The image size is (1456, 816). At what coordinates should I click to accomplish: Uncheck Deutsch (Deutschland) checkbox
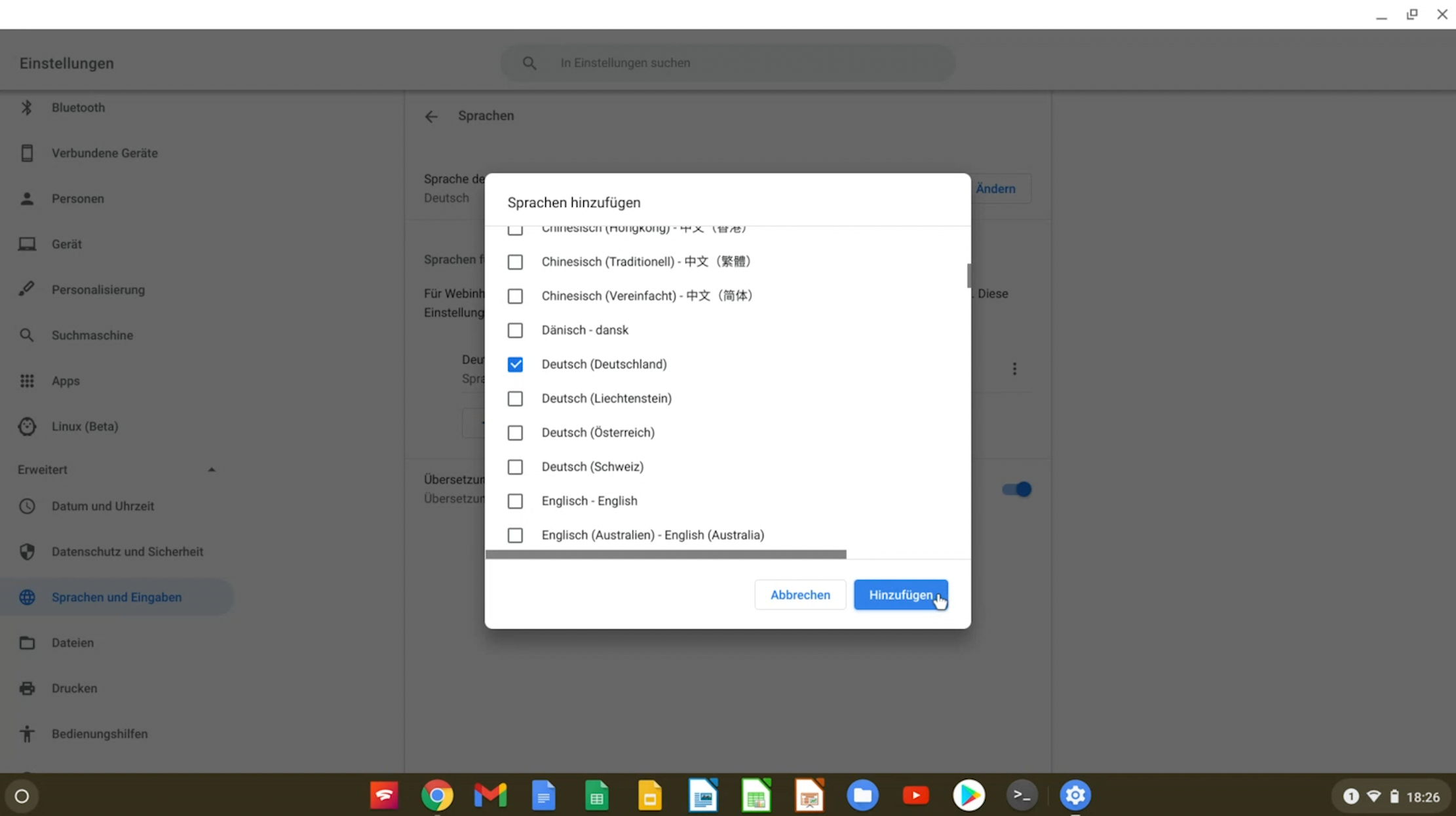[x=515, y=364]
